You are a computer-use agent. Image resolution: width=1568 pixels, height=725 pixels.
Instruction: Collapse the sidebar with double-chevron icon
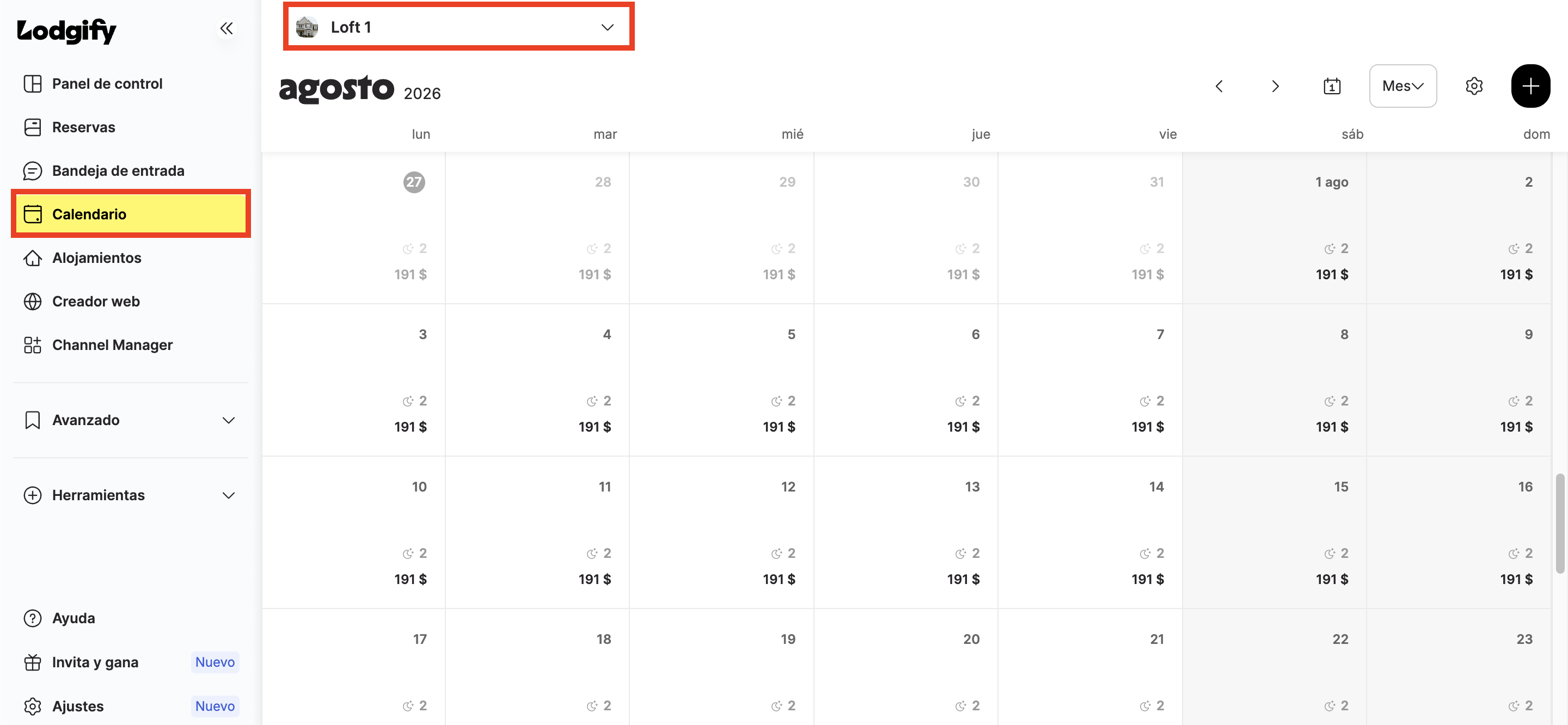226,28
